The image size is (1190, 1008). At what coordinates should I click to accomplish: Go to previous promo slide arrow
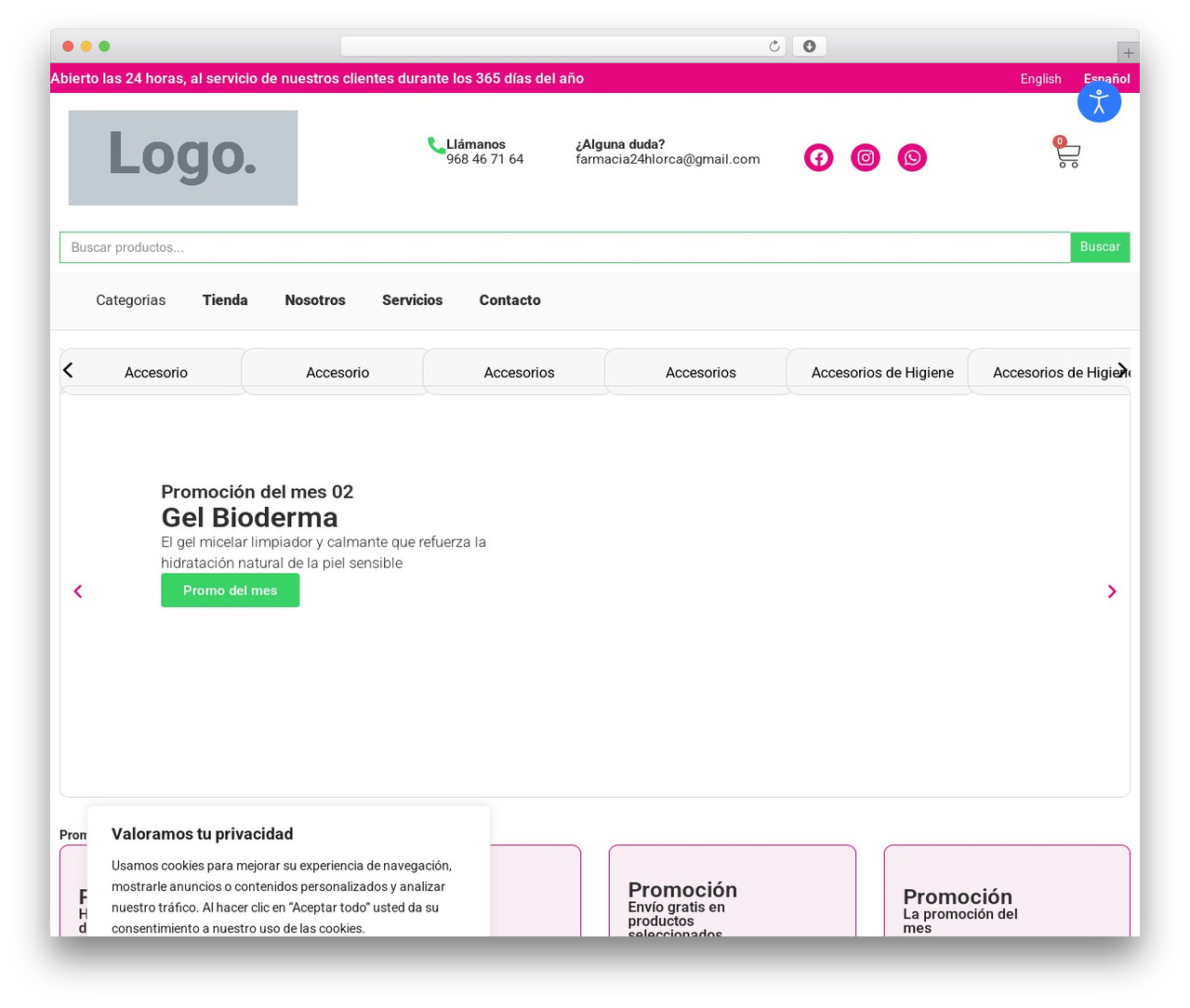click(78, 591)
